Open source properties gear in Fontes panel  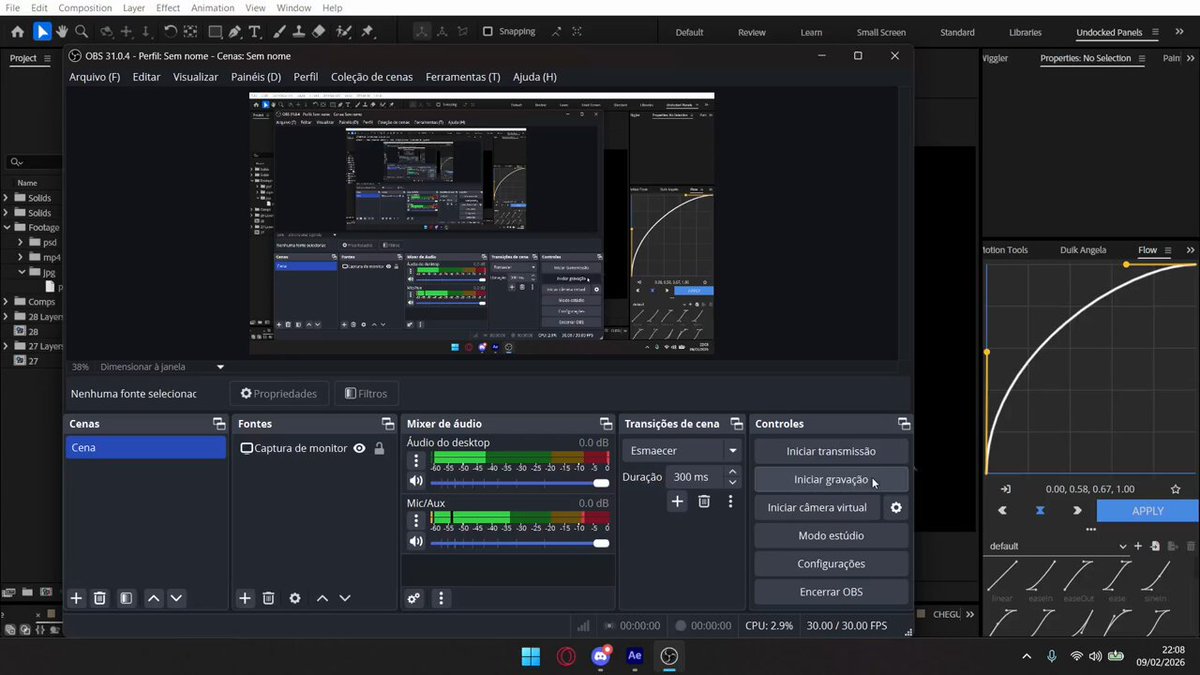294,598
